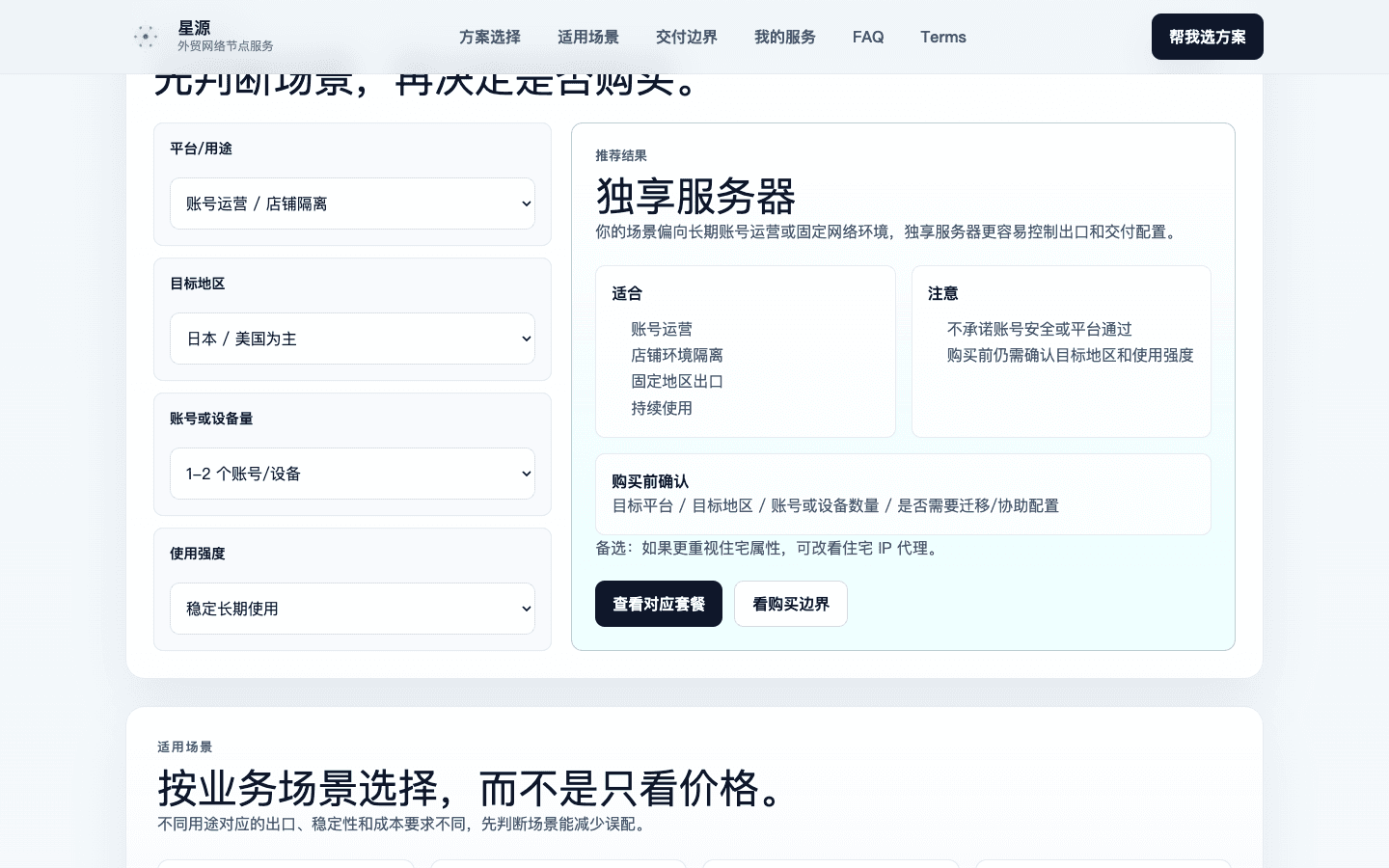The width and height of the screenshot is (1389, 868).
Task: Open the FAQ nav link
Action: (868, 37)
